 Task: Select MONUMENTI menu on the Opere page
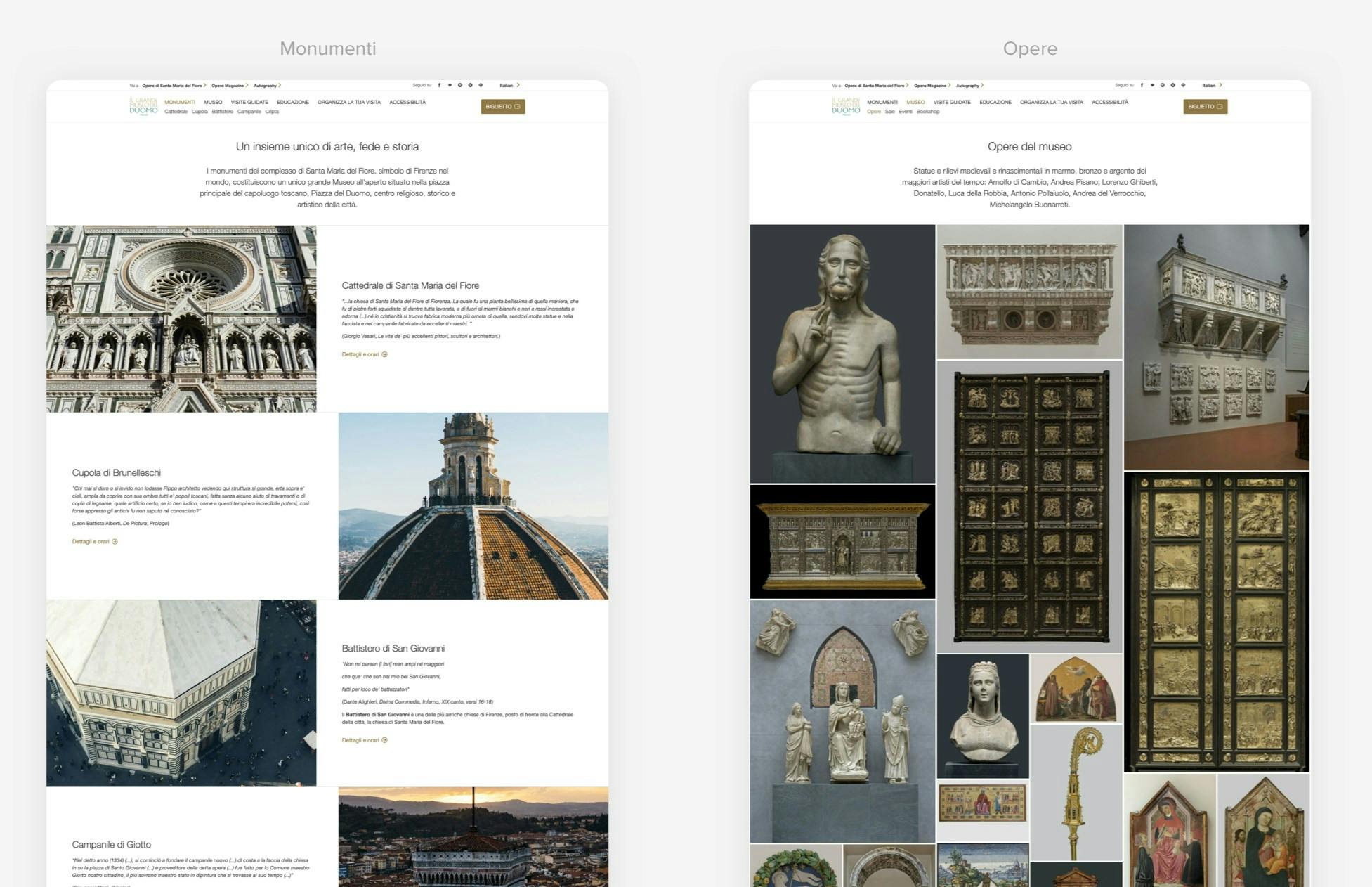coord(882,102)
